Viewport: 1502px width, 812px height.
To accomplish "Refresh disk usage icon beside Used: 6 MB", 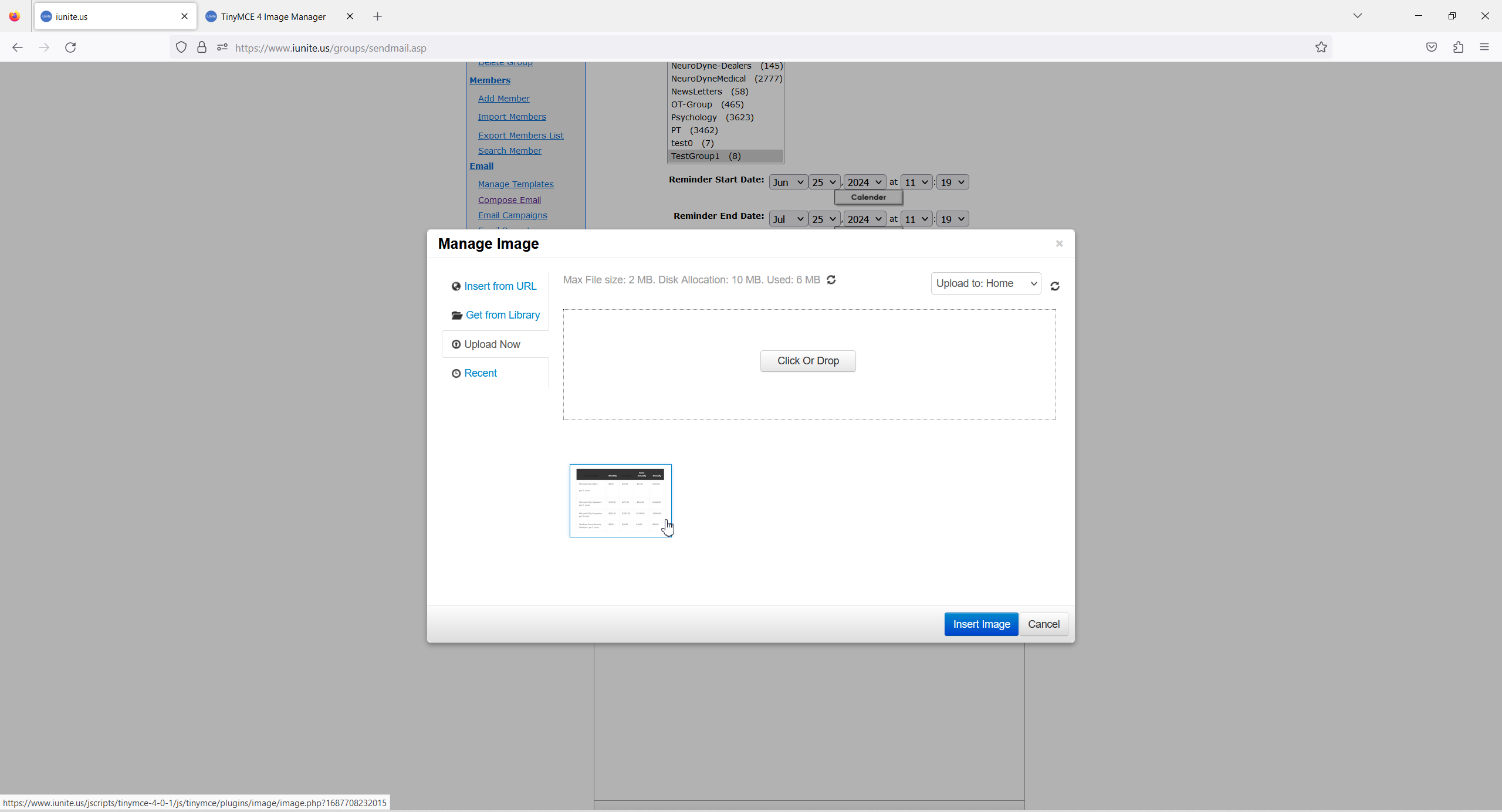I will 831,280.
